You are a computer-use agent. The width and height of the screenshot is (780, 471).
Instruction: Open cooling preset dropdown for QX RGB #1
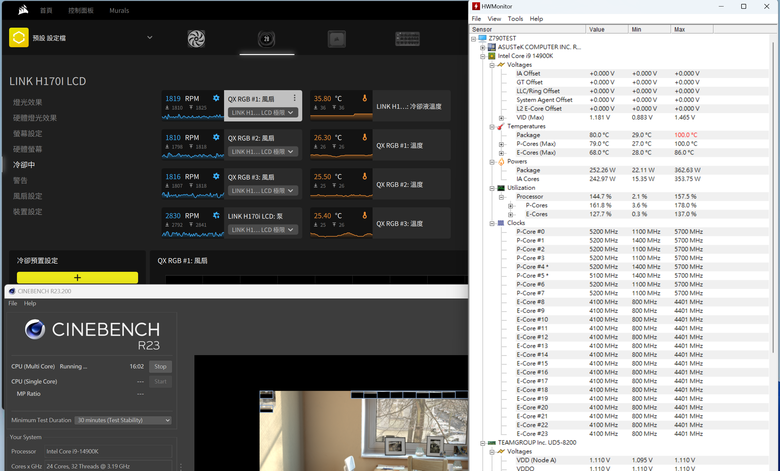coord(263,112)
